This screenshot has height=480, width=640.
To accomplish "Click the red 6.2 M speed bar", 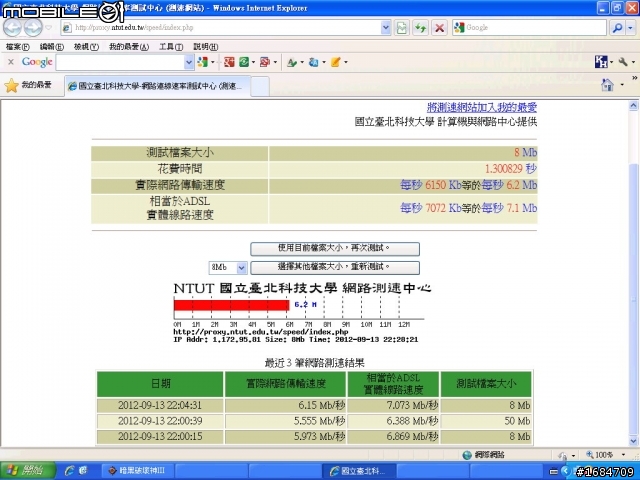I will click(x=231, y=305).
